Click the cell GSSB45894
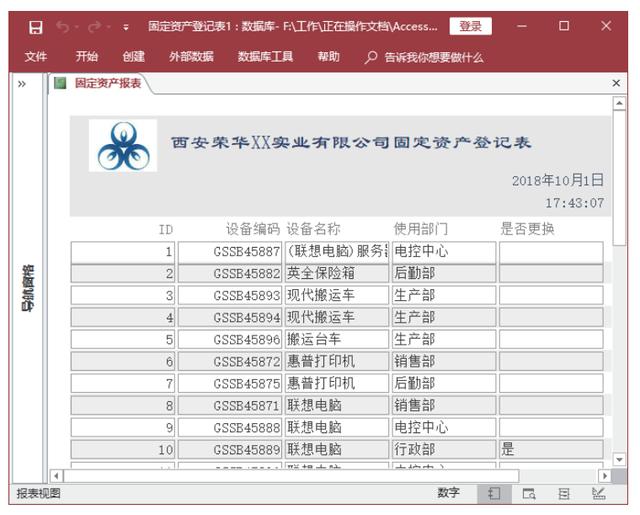Viewport: 640px width, 515px height. pyautogui.click(x=230, y=317)
